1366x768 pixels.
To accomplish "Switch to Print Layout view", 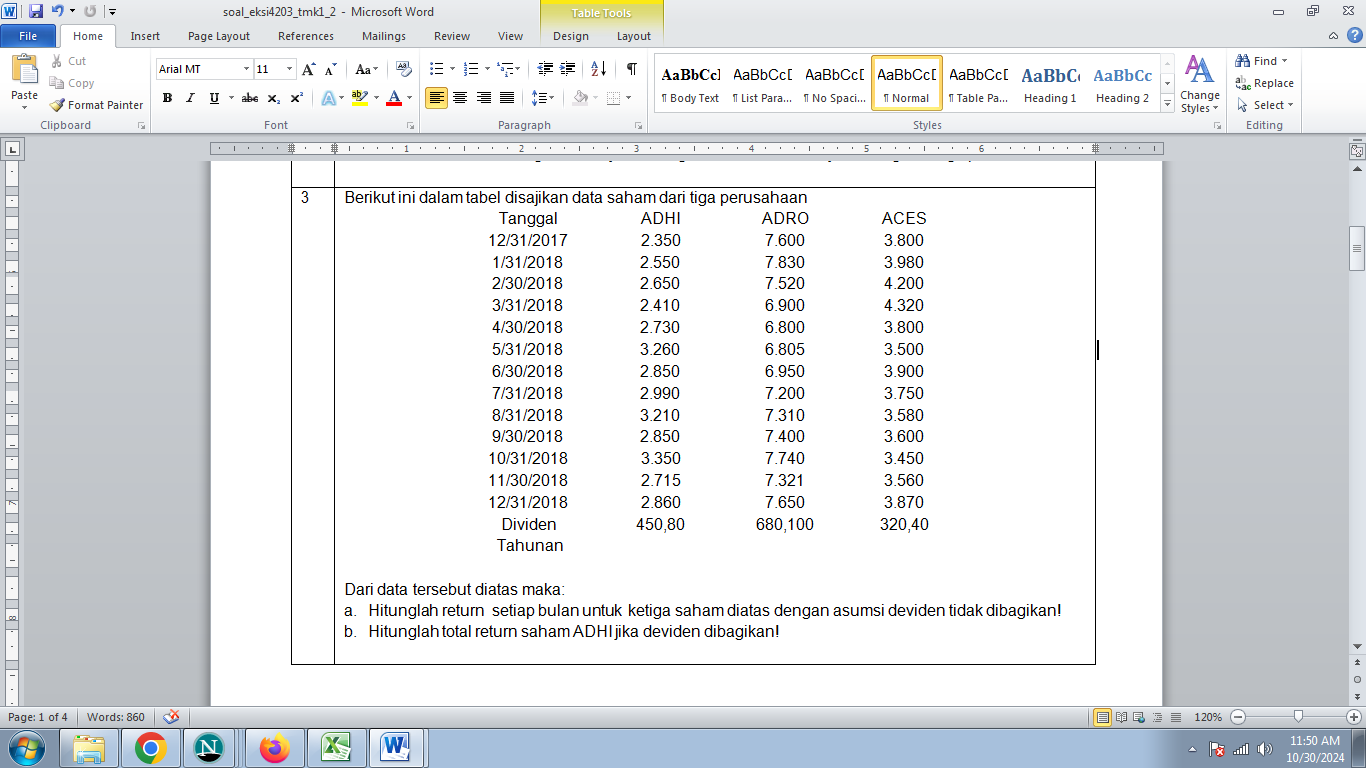I will tap(1103, 717).
